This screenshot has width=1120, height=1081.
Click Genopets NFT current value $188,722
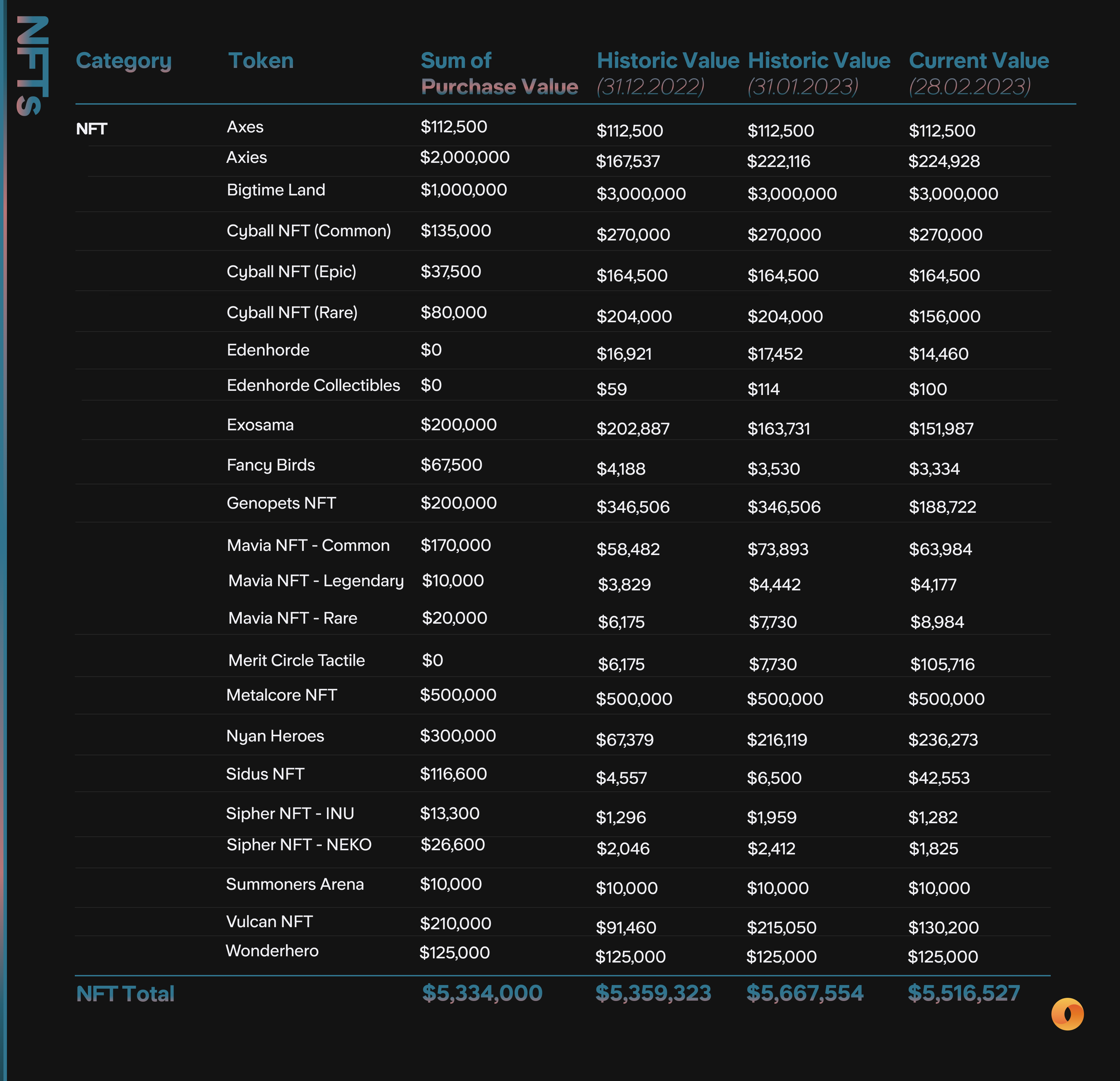coord(942,507)
